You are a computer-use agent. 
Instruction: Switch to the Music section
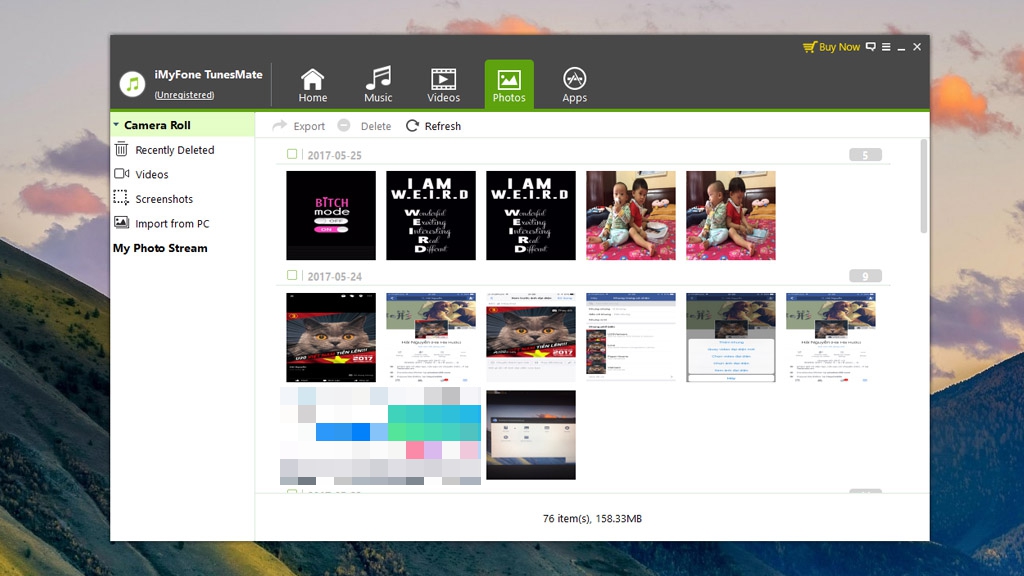click(x=378, y=85)
